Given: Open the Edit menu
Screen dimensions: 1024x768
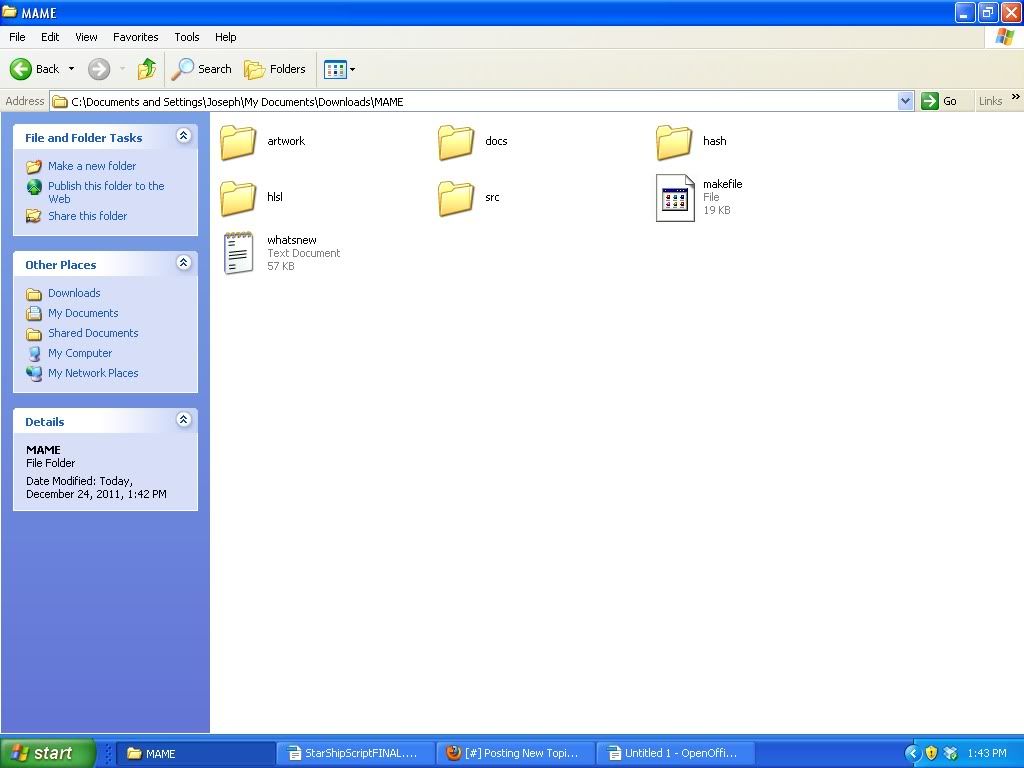Looking at the screenshot, I should pyautogui.click(x=50, y=37).
